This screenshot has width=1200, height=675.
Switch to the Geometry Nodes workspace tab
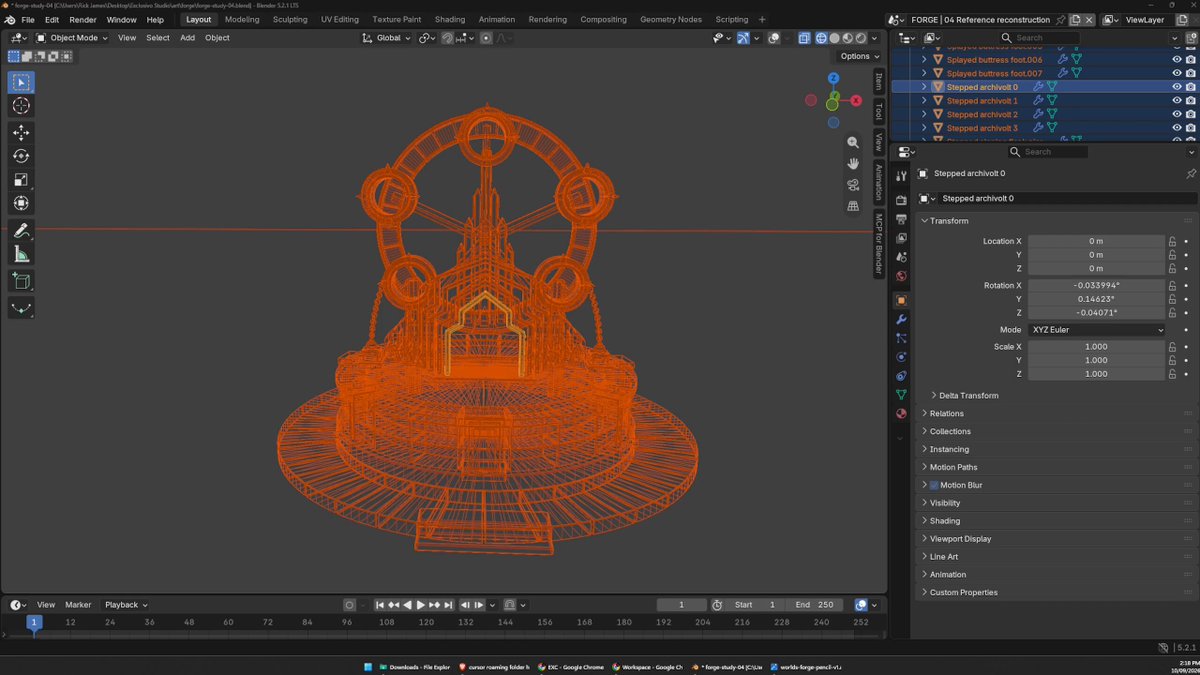pyautogui.click(x=670, y=19)
